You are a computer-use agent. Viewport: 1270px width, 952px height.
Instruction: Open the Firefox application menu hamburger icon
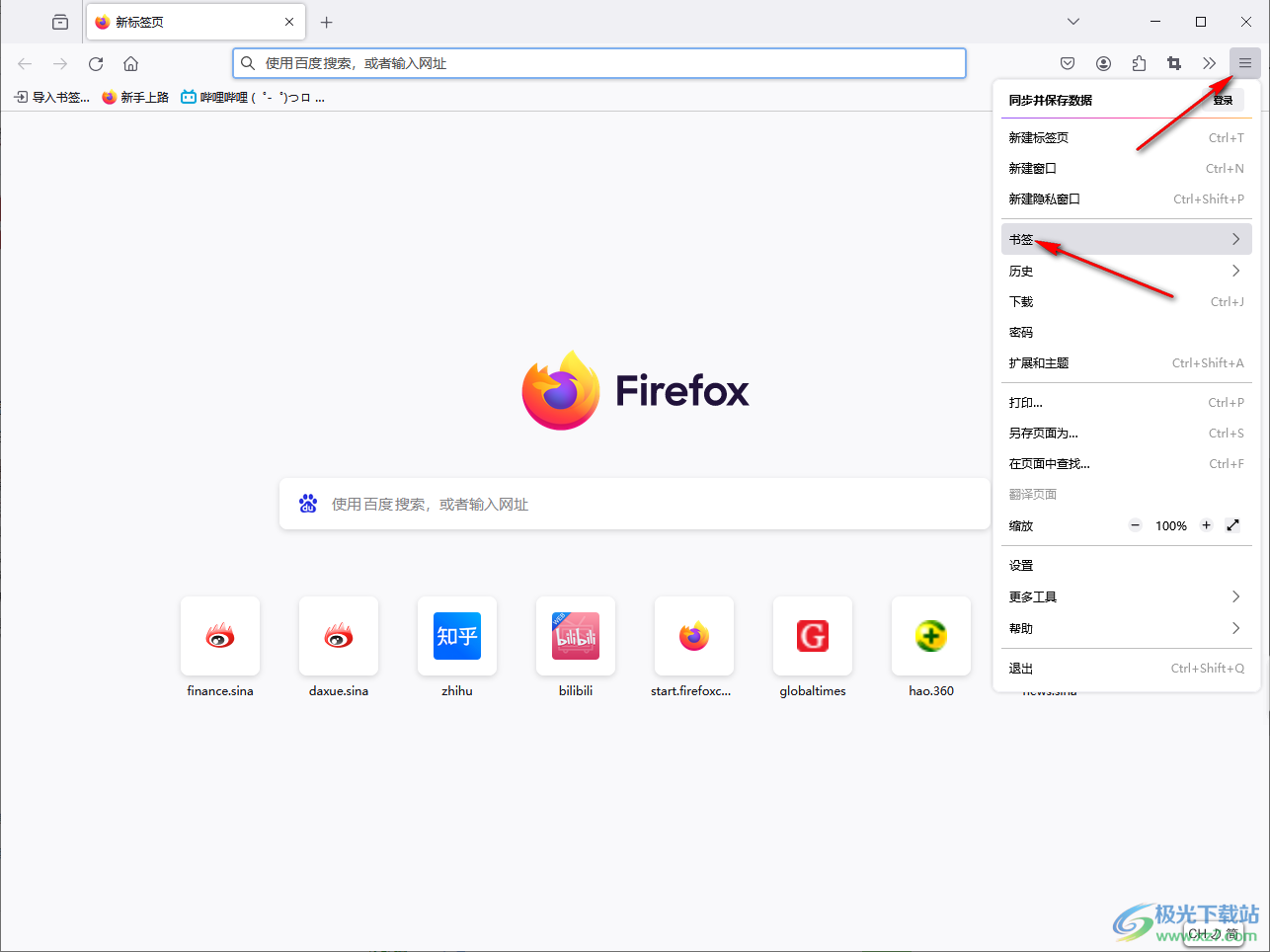[x=1245, y=63]
